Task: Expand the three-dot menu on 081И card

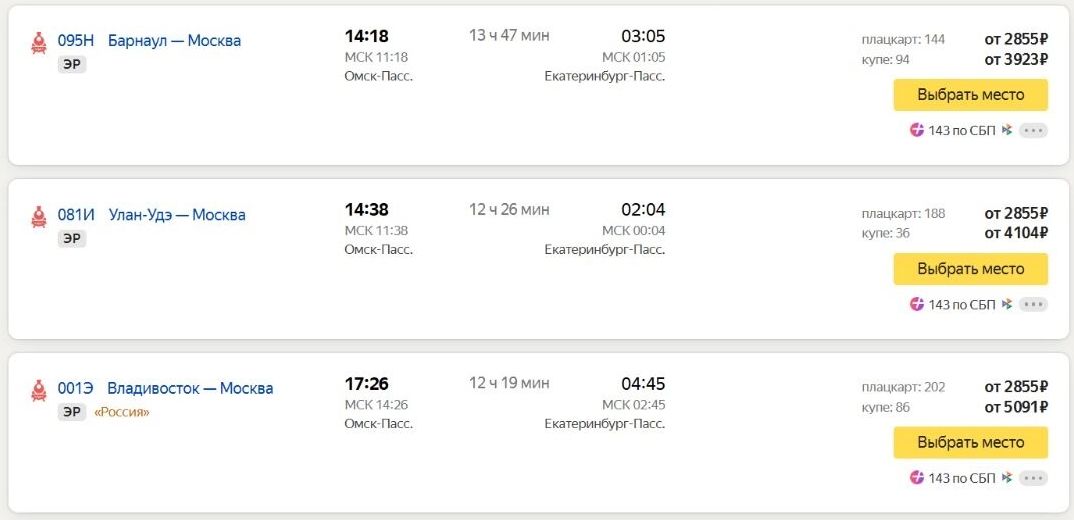Action: coord(1033,304)
